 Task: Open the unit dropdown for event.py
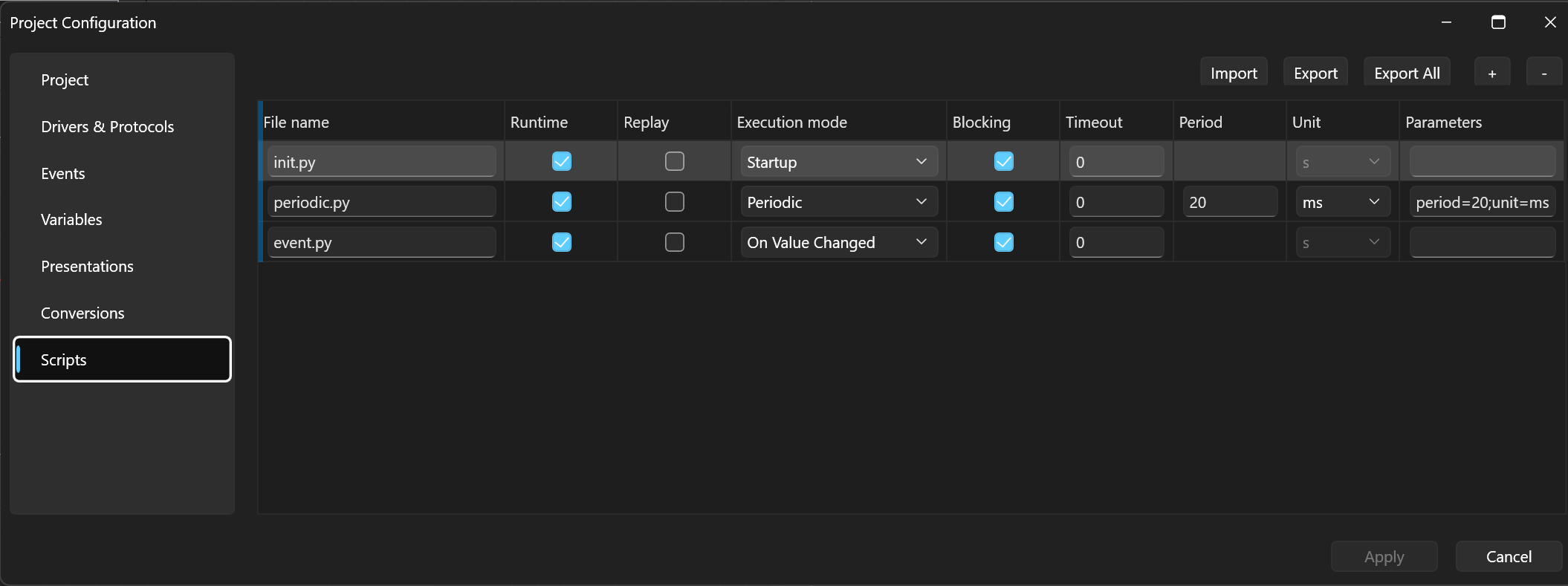click(x=1343, y=242)
